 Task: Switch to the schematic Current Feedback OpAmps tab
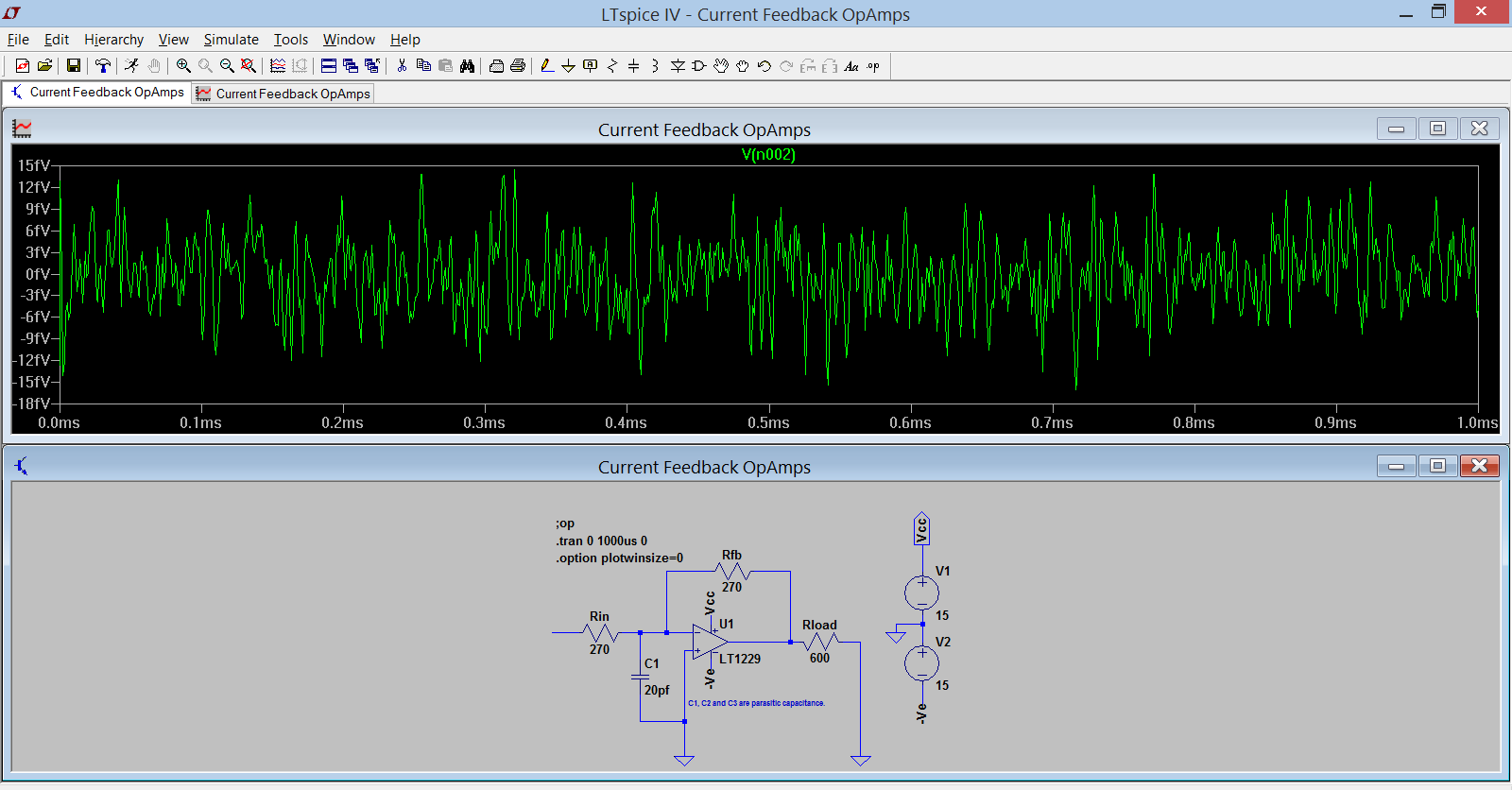97,93
